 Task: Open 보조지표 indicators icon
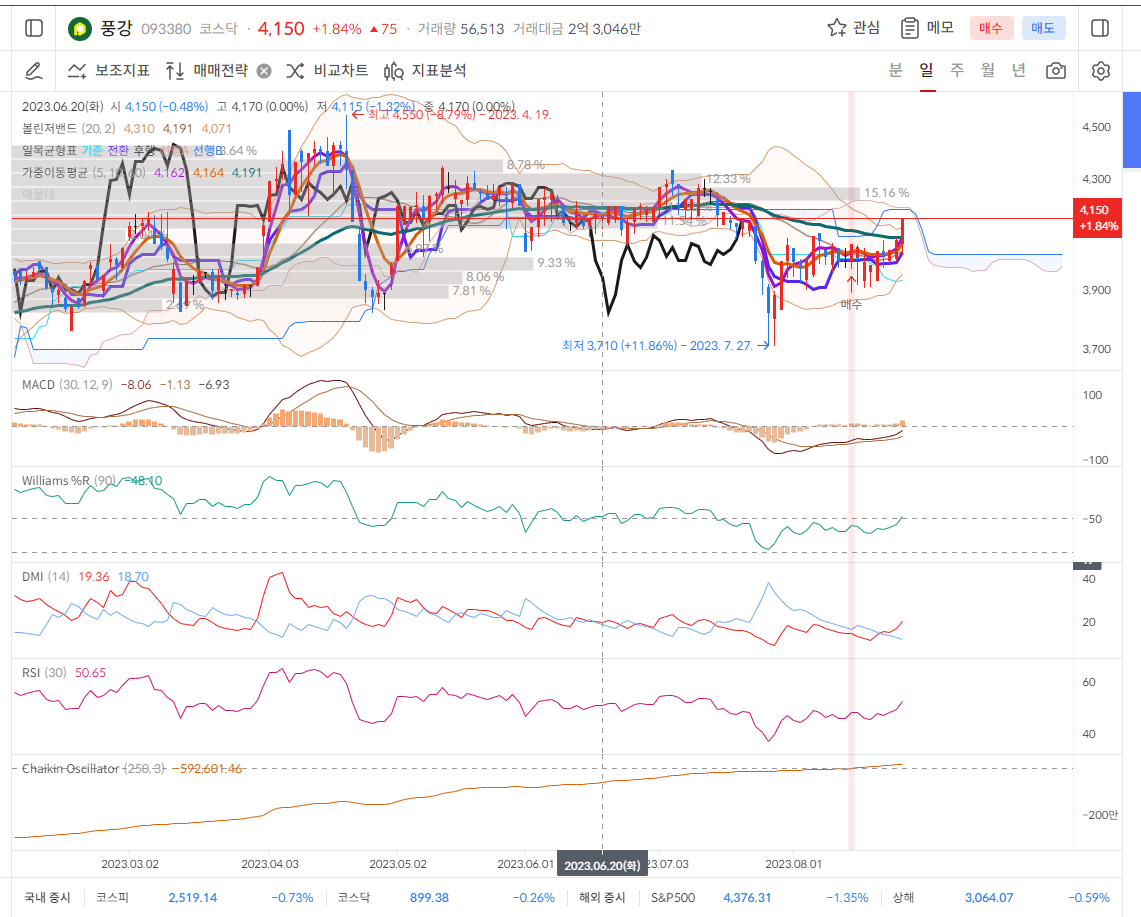[77, 71]
